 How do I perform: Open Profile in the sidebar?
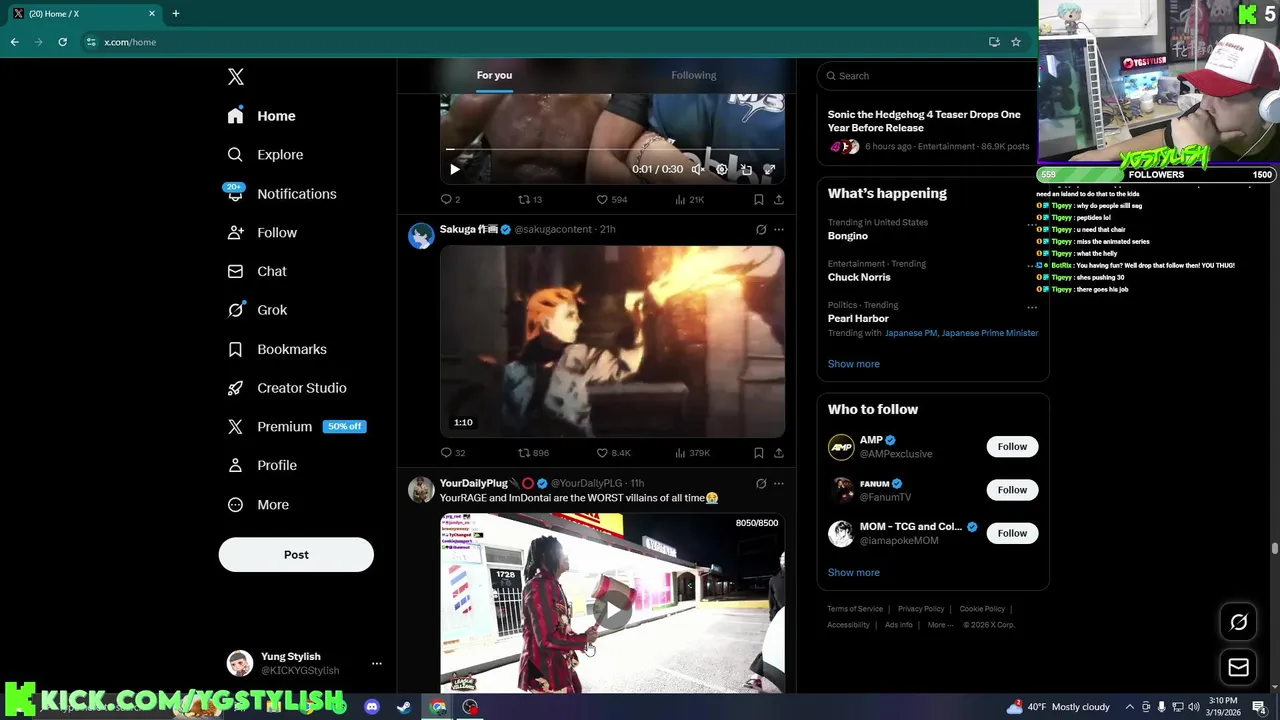[x=263, y=465]
